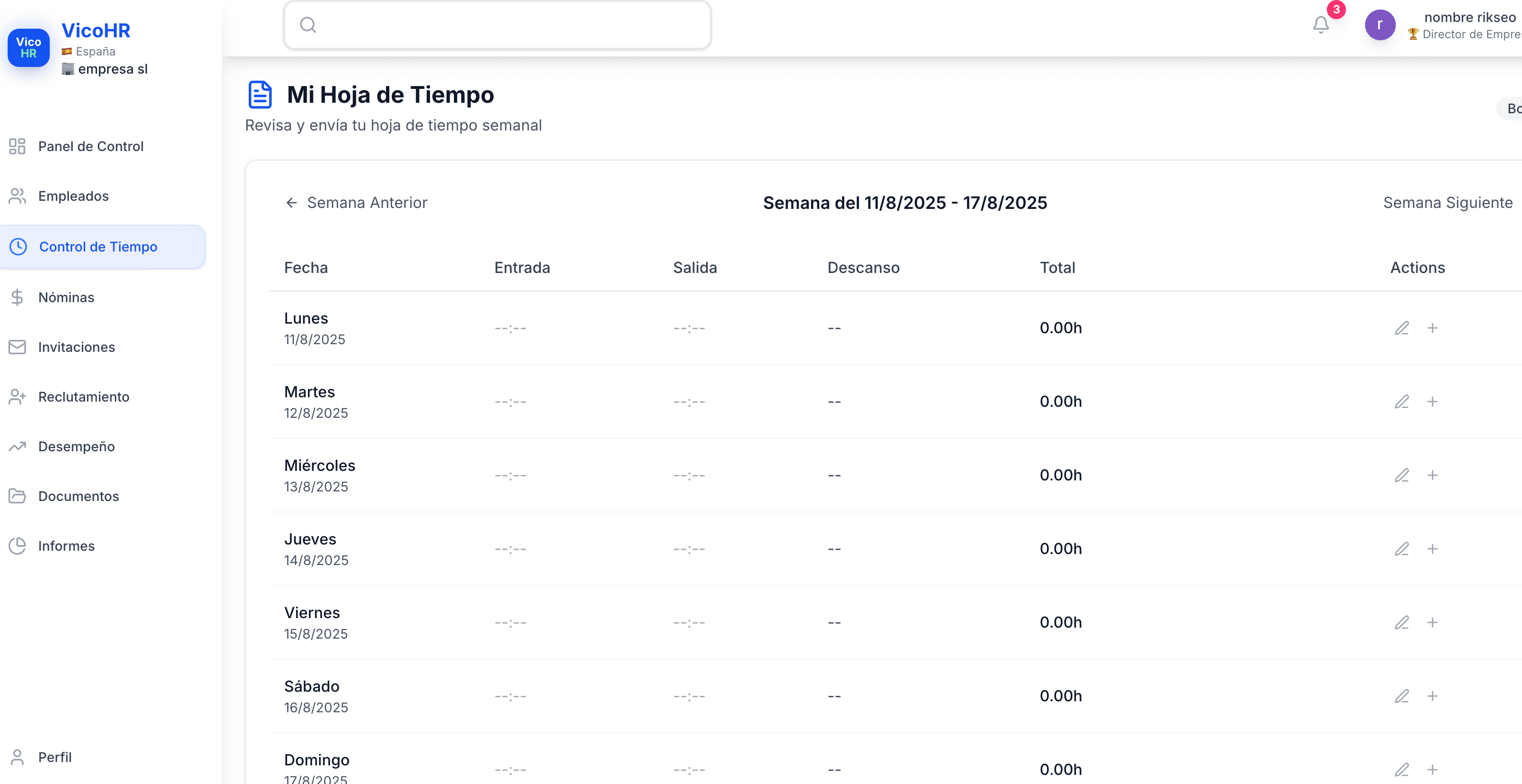The height and width of the screenshot is (784, 1522).
Task: Click the user name nombre rikseo
Action: coord(1470,17)
